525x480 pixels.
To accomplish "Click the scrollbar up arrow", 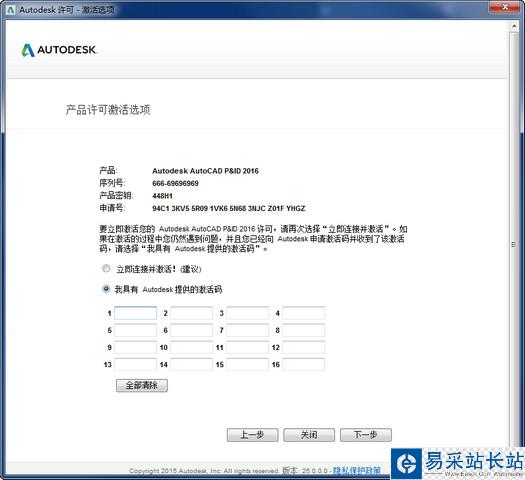I will tap(514, 26).
